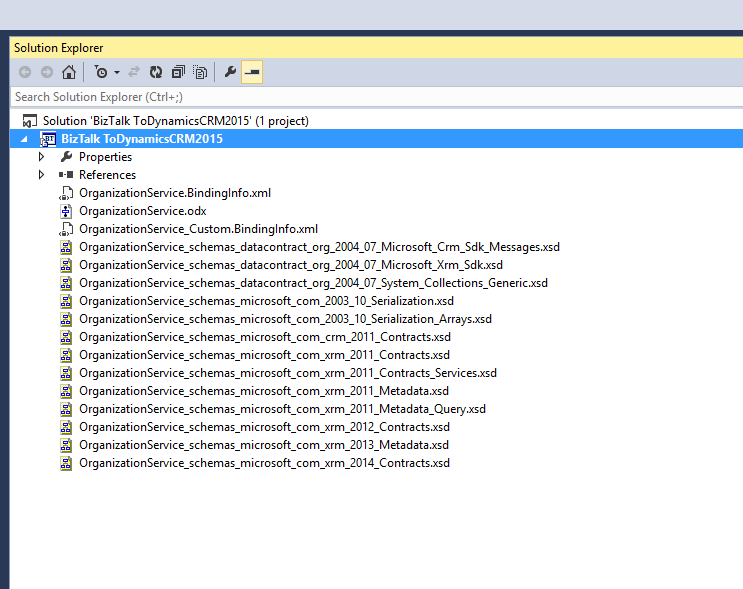Screen dimensions: 743x589
Task: Click schema icon for crm_2011_Contracts.xsd
Action: (x=66, y=337)
